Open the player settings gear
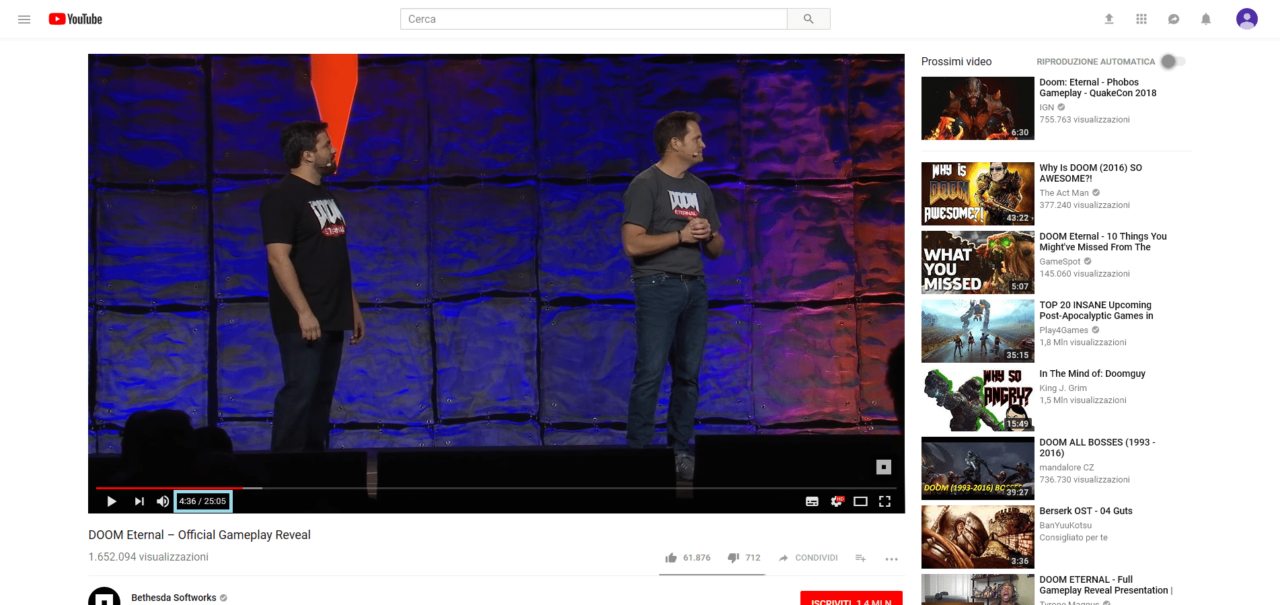1280x605 pixels. pyautogui.click(x=837, y=501)
